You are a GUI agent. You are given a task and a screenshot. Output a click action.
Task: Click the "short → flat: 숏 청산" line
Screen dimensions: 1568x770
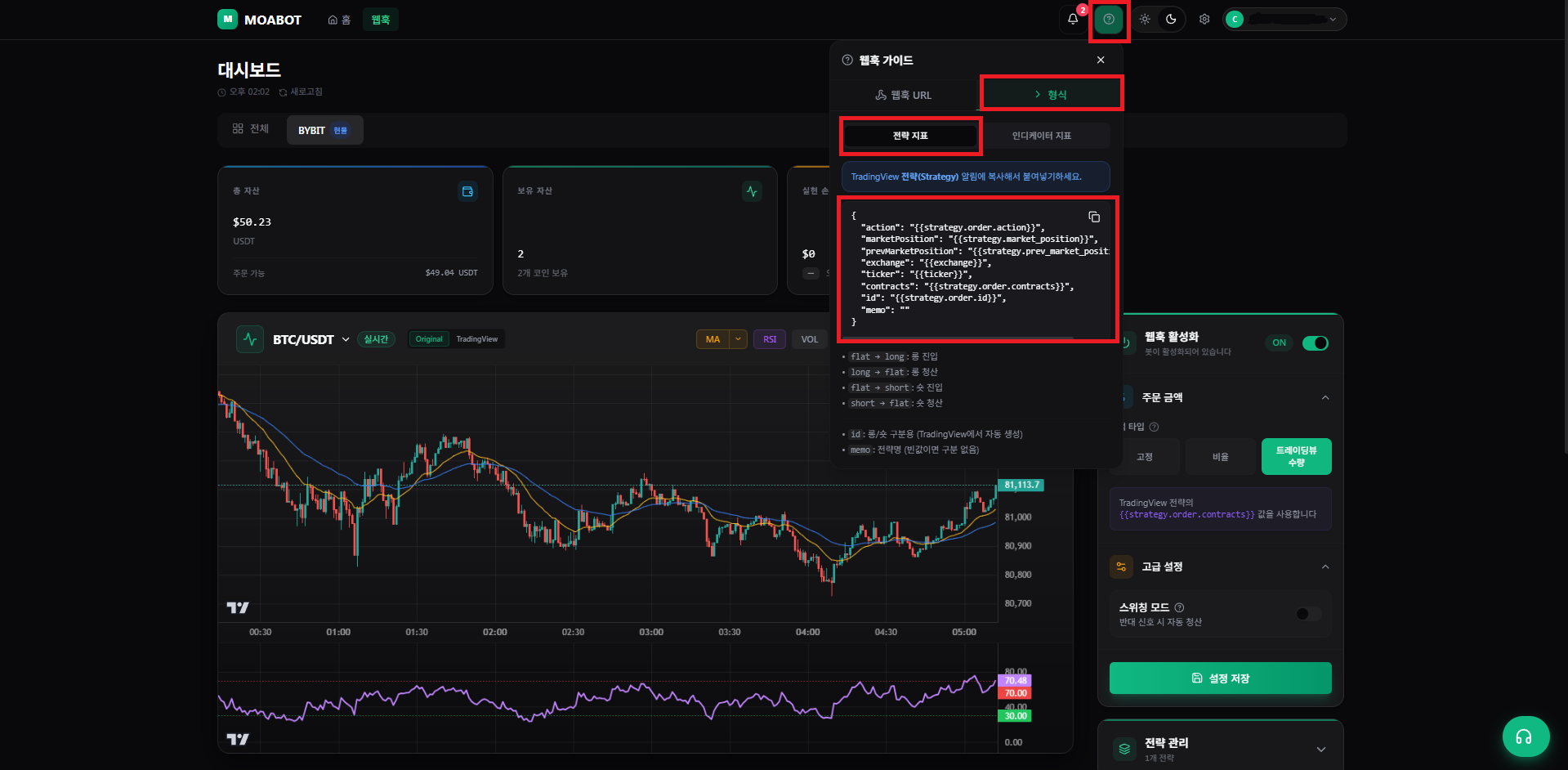coord(896,404)
